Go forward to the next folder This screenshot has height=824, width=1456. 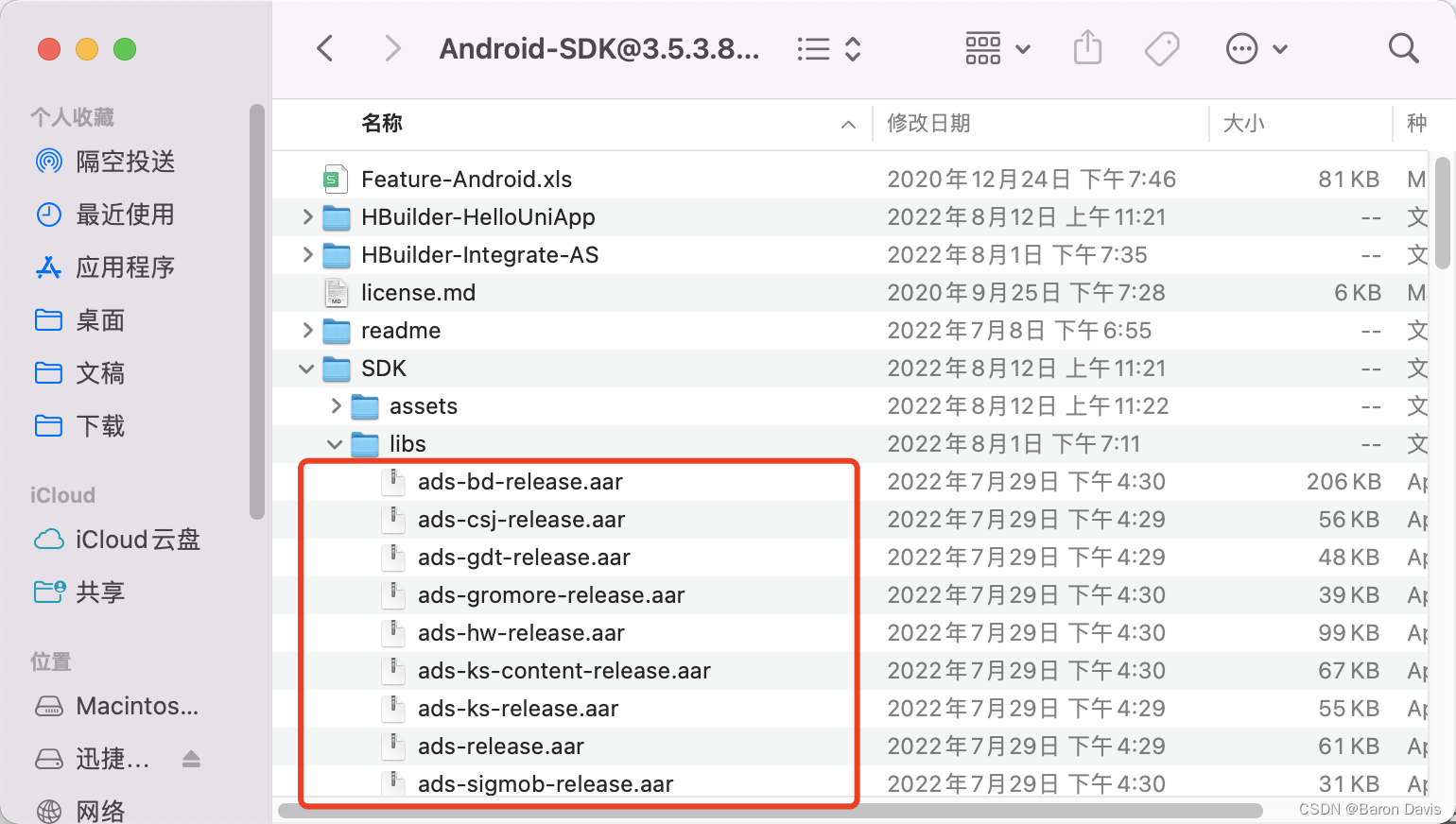click(x=392, y=48)
